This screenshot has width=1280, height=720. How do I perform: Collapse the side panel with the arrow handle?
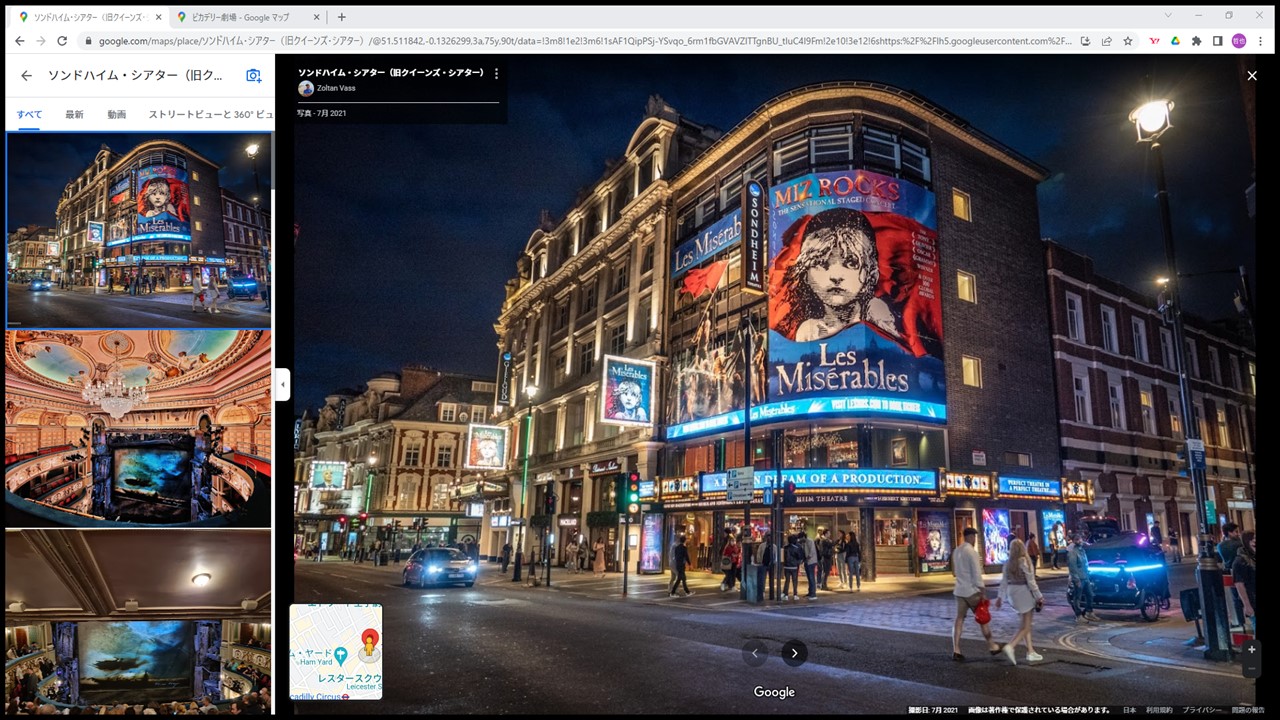(282, 384)
